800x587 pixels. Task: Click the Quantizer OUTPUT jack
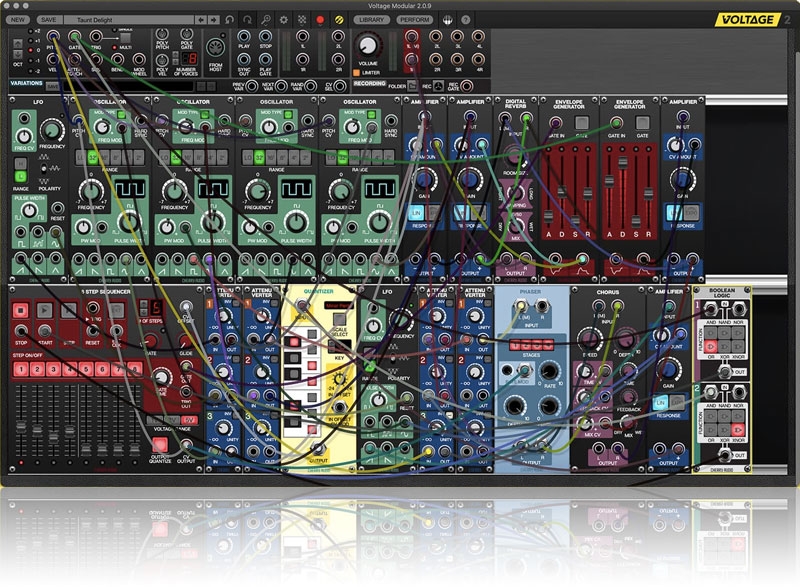(x=318, y=449)
